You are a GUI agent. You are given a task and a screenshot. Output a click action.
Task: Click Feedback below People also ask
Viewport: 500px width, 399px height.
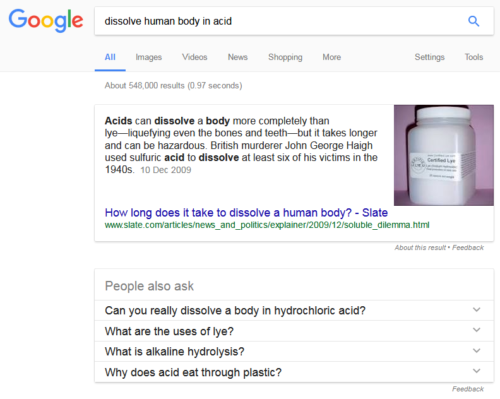tap(468, 389)
